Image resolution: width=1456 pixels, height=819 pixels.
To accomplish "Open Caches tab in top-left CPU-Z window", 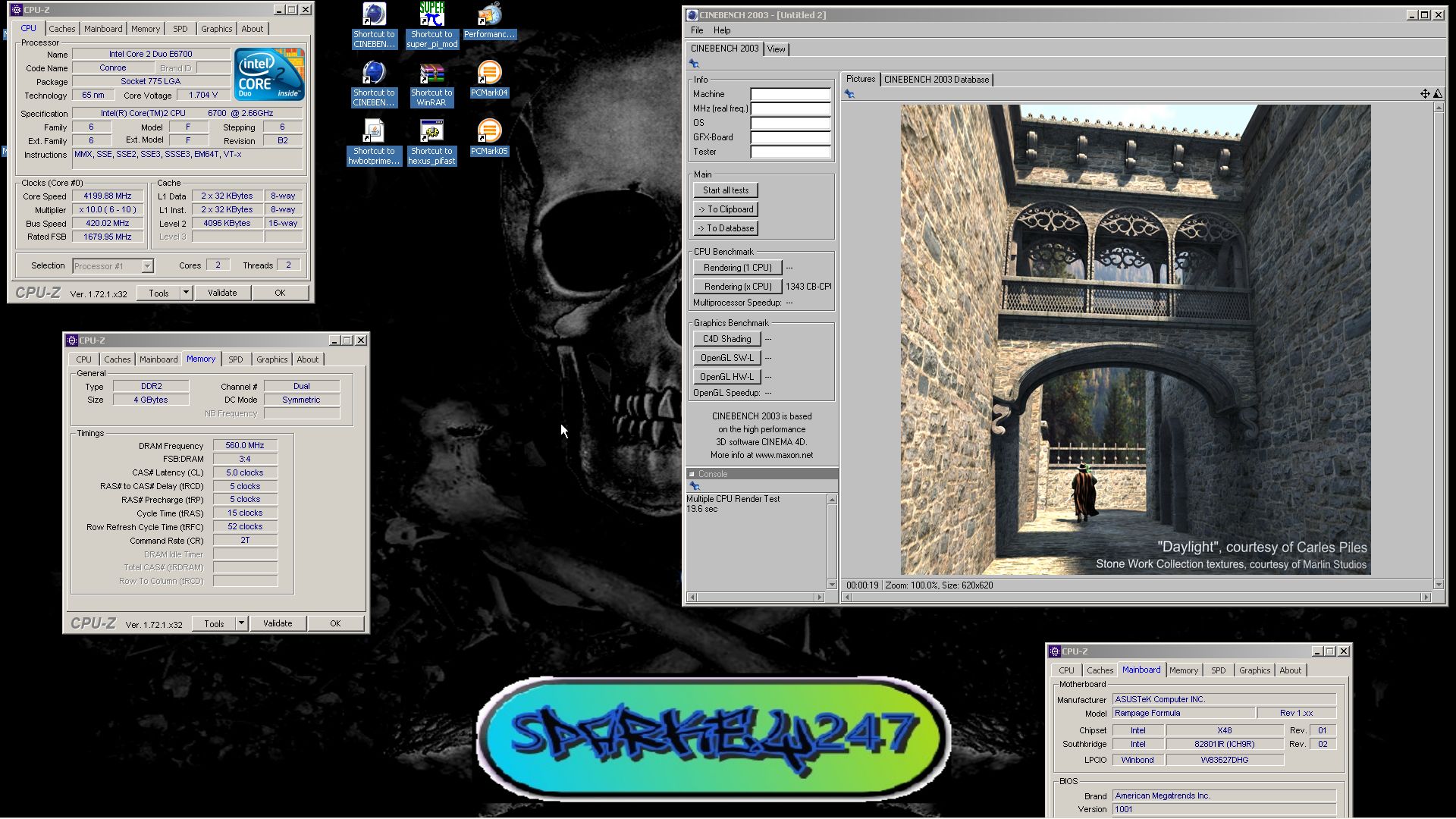I will (62, 29).
